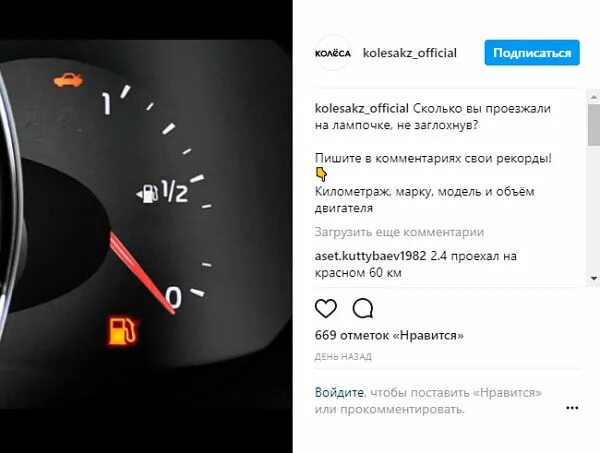600x453 pixels.
Task: Open kolesakz_official profile from header
Action: (x=409, y=53)
